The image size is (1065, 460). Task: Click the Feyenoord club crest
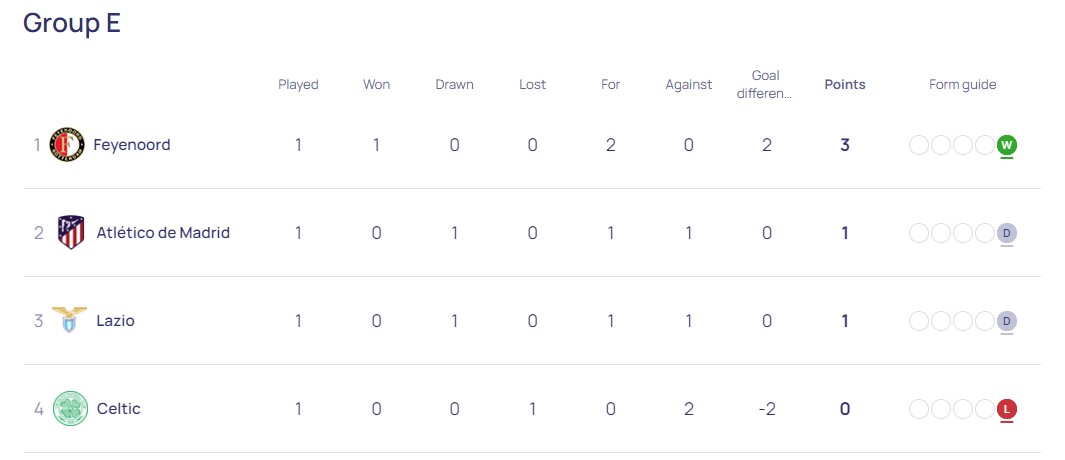(x=67, y=145)
